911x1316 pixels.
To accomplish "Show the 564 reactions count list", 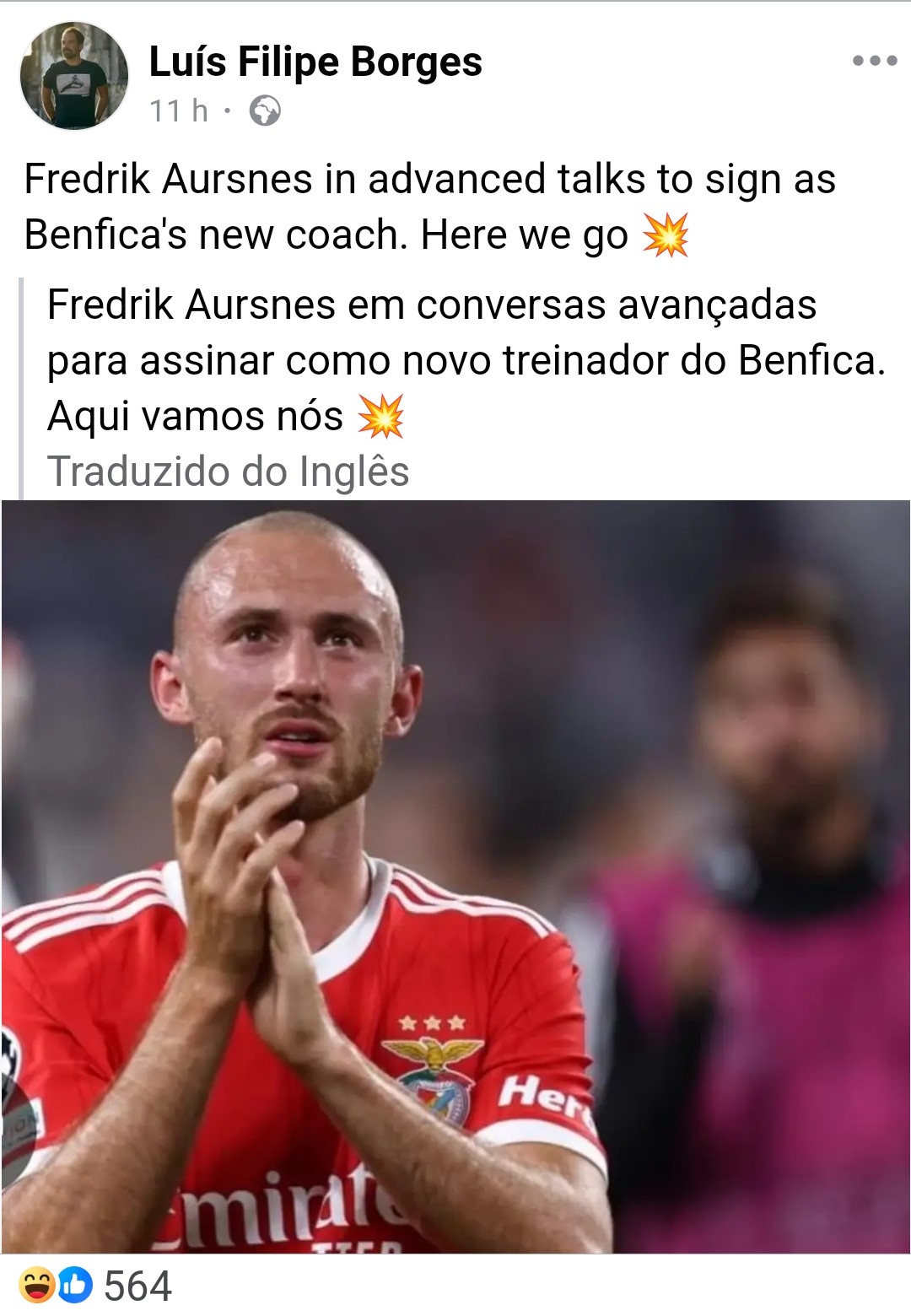I will point(137,1286).
